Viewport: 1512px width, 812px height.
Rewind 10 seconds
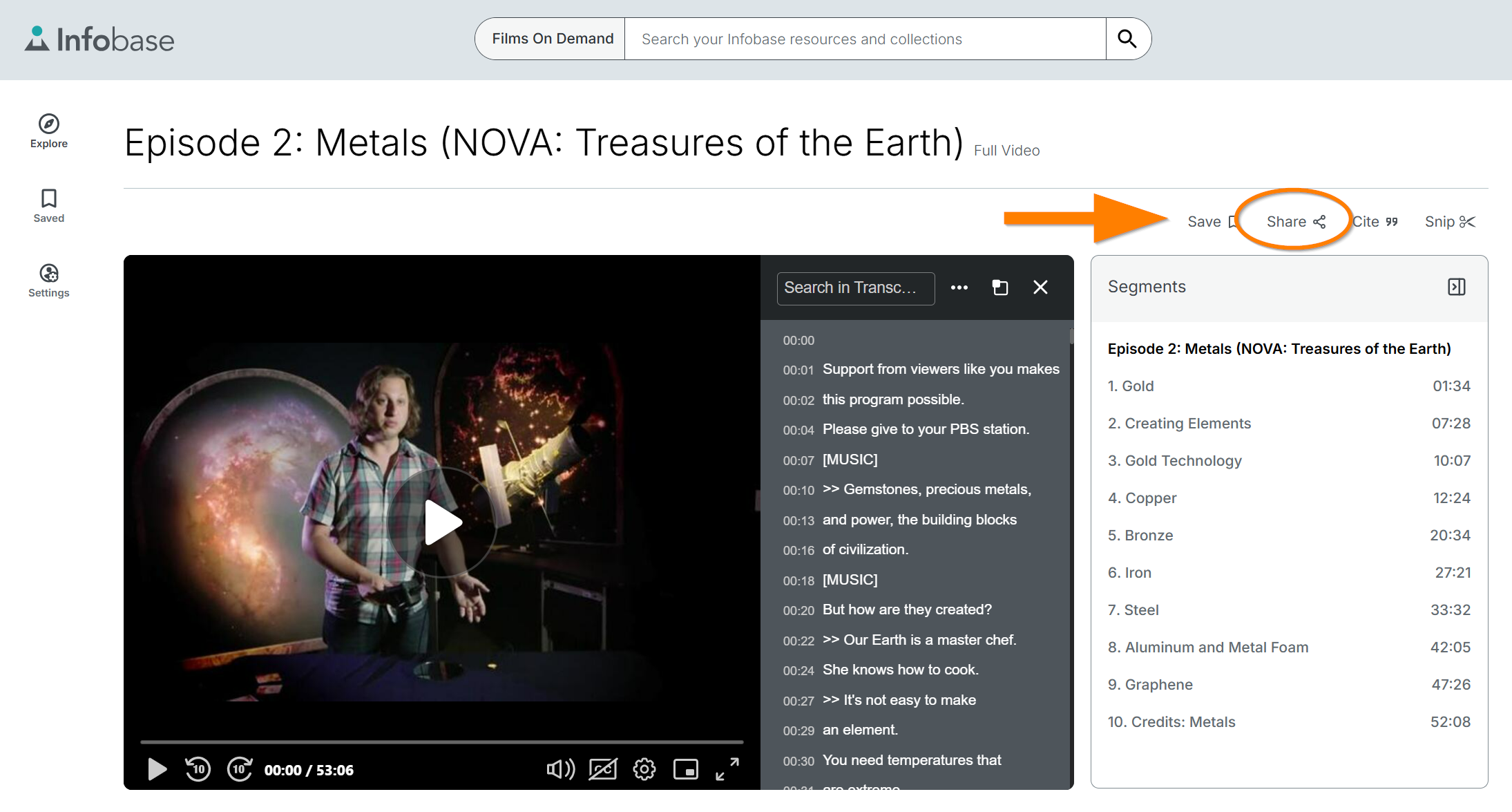198,769
